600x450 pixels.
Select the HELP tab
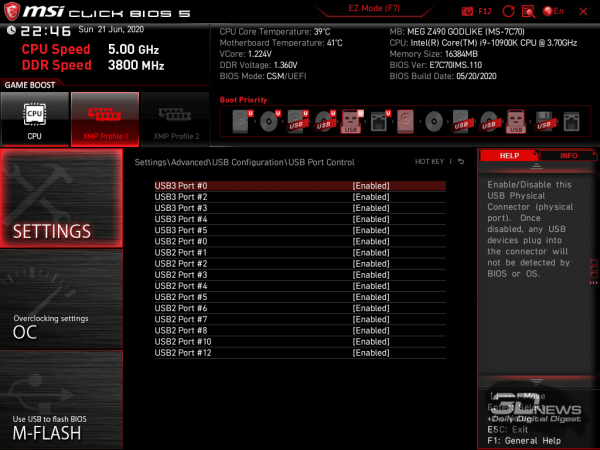coord(509,156)
